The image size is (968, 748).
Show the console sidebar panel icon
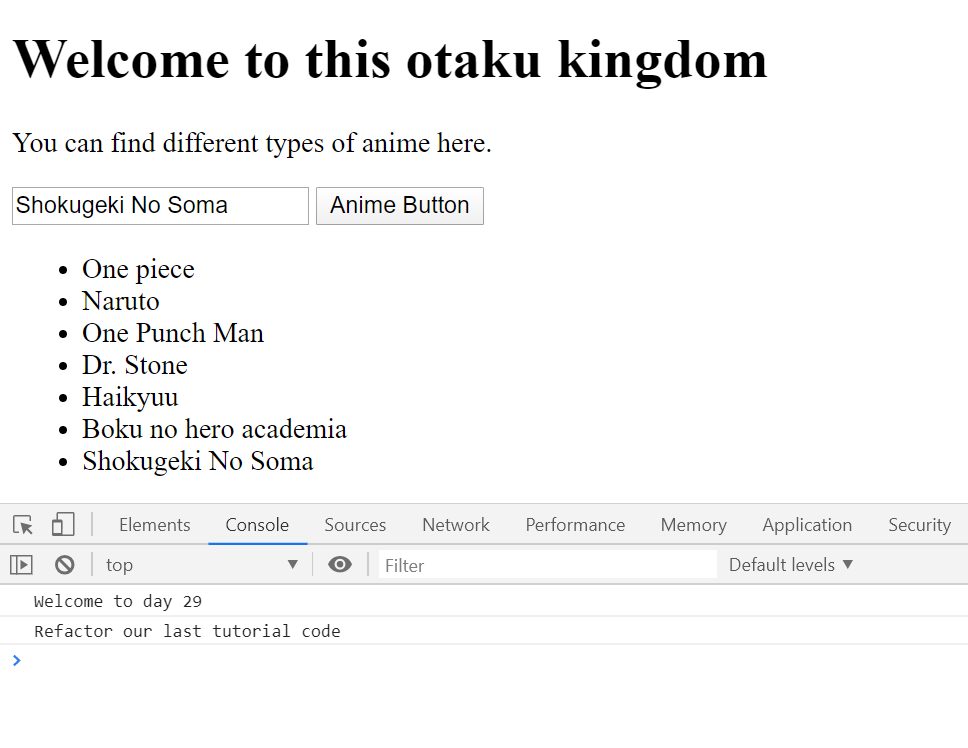[22, 565]
